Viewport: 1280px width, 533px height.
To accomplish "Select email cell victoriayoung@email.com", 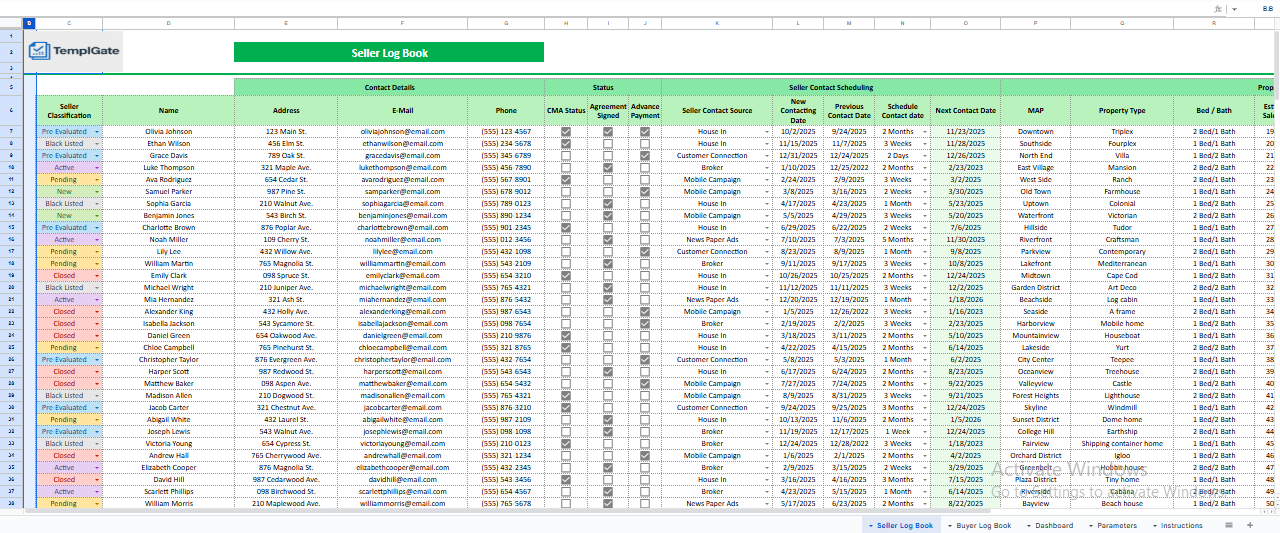I will tap(402, 443).
